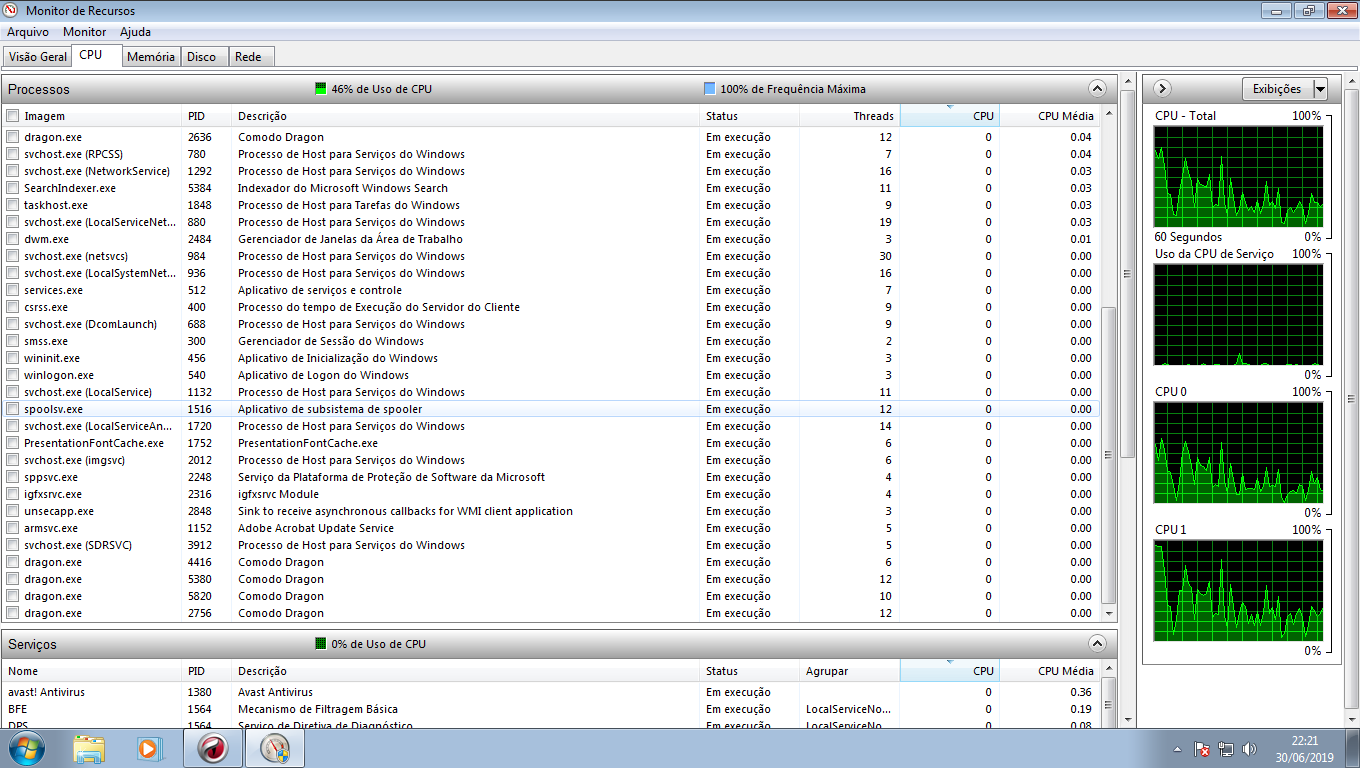Sort processes by CPU Média header
This screenshot has width=1360, height=768.
1049,116
